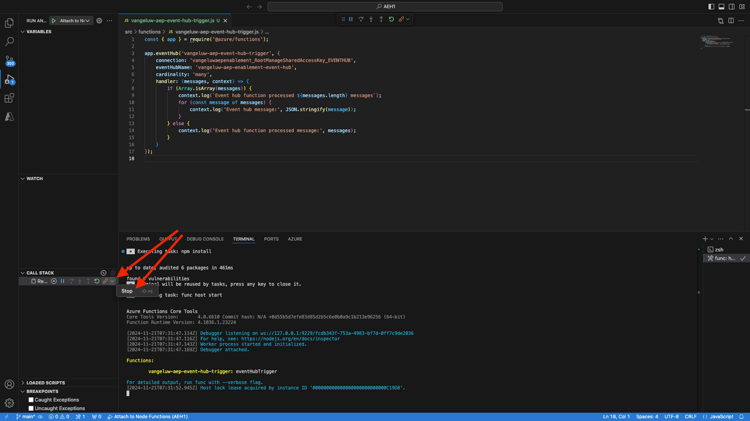Screen dimensions: 750x421
Task: Open the Azure view in activity bar
Action: 9,117
